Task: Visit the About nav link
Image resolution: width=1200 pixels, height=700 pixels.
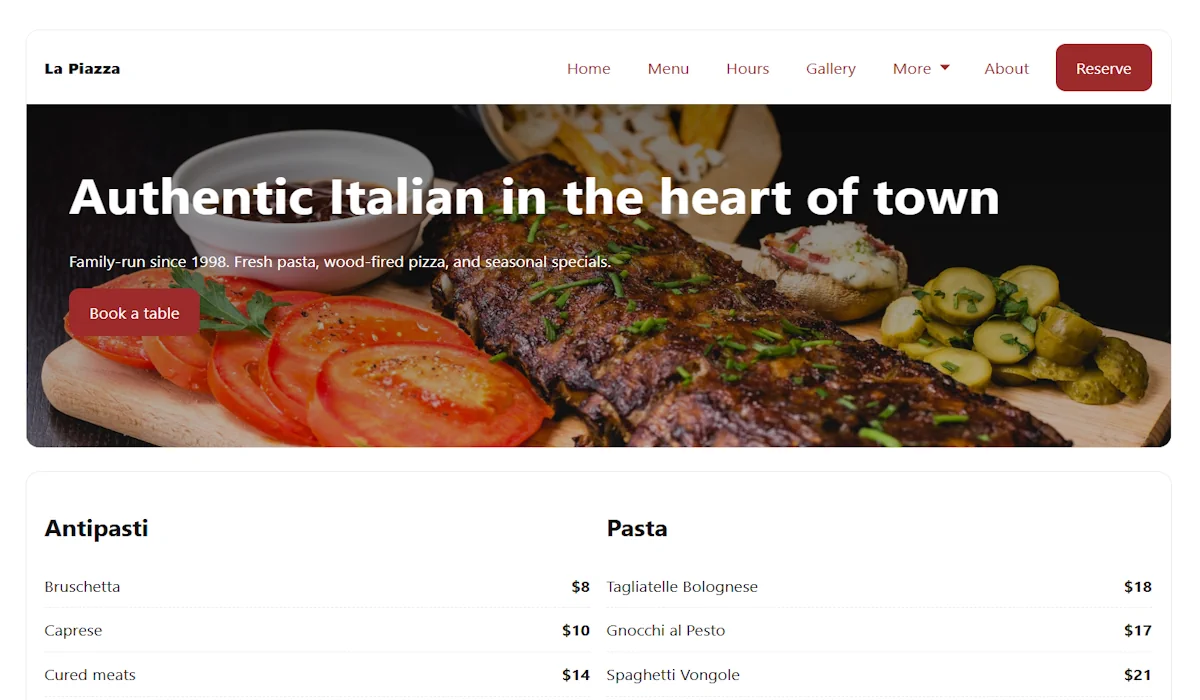Action: 1006,68
